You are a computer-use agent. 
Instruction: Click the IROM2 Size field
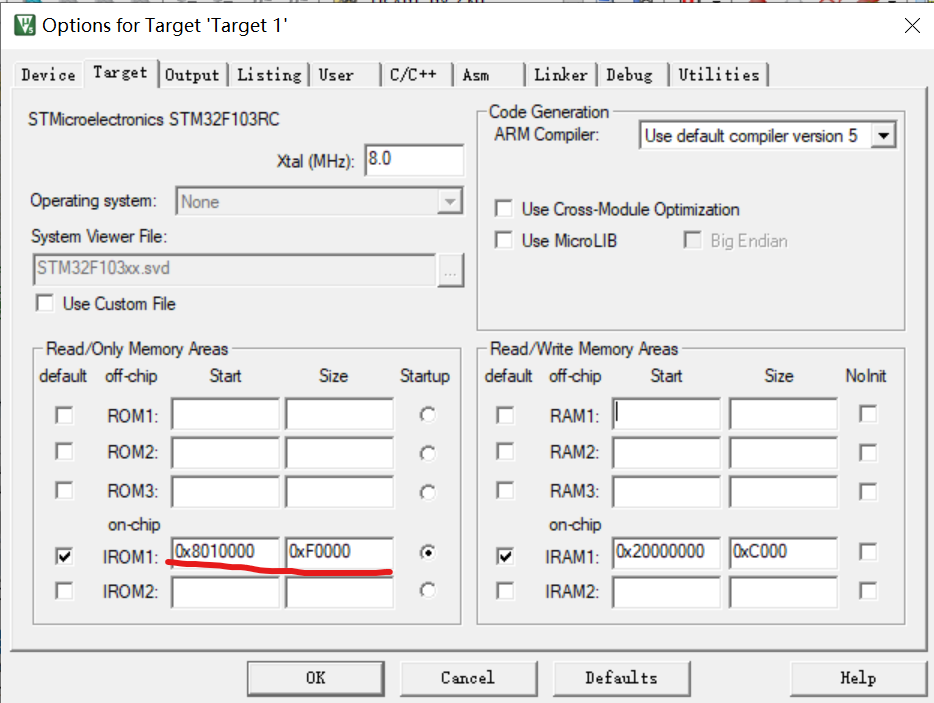[x=339, y=592]
